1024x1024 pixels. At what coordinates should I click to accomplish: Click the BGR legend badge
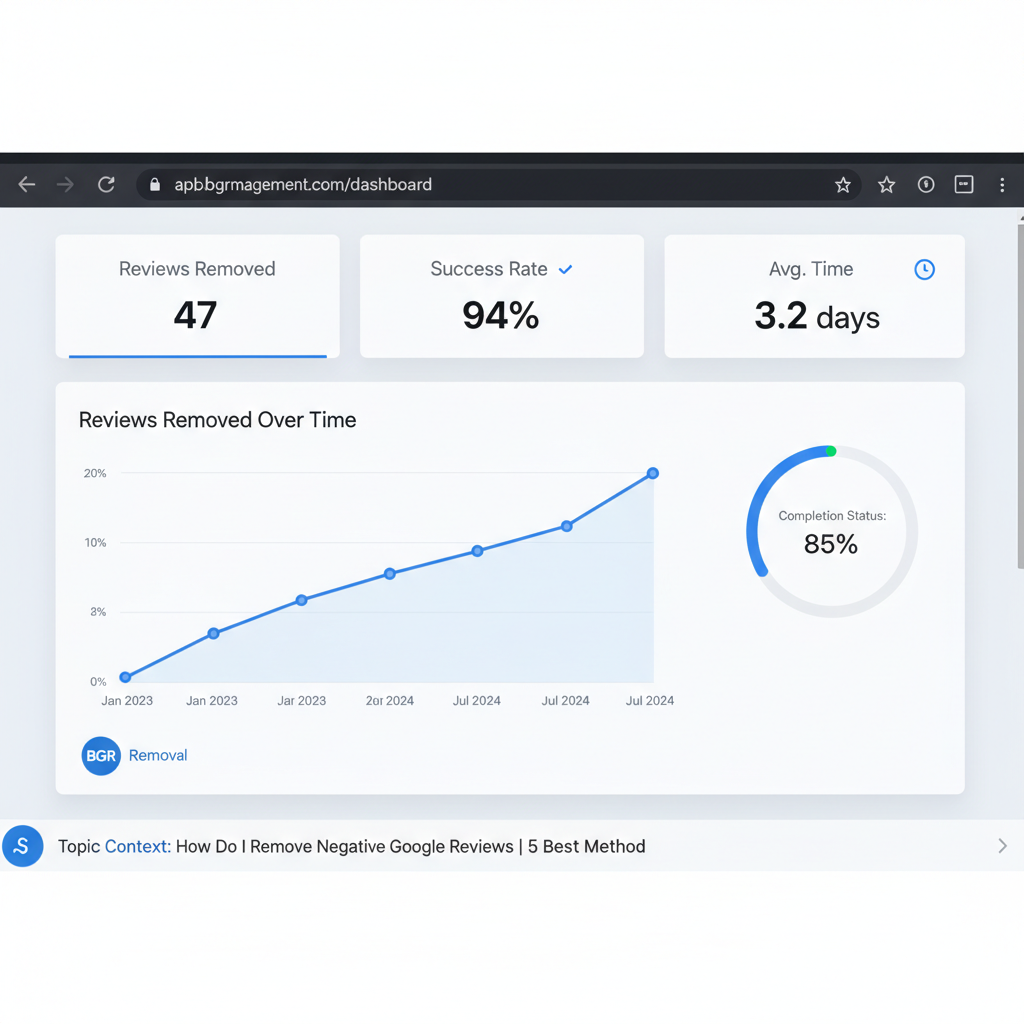(x=101, y=756)
